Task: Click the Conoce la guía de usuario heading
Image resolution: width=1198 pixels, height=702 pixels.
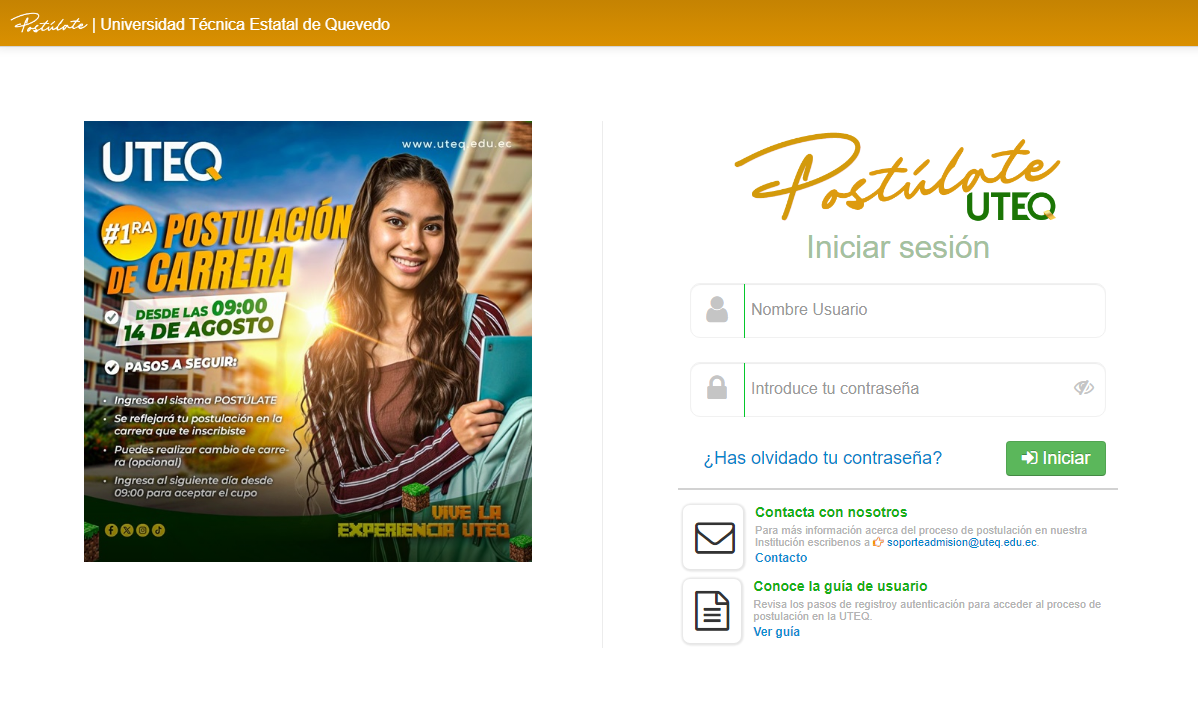Action: (x=840, y=586)
